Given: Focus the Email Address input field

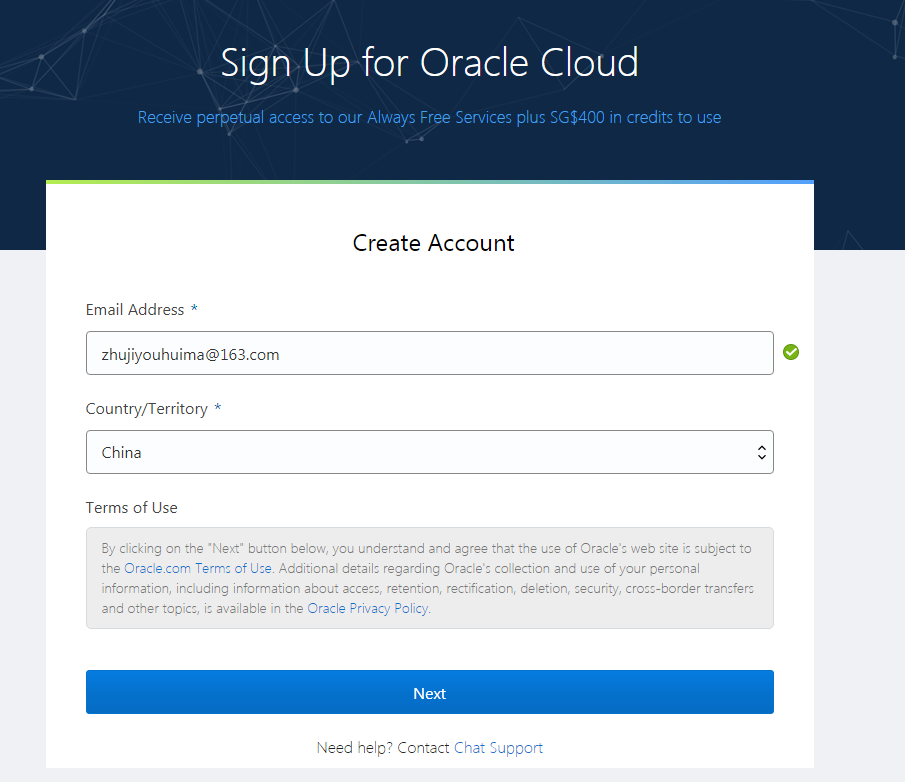Looking at the screenshot, I should [429, 353].
